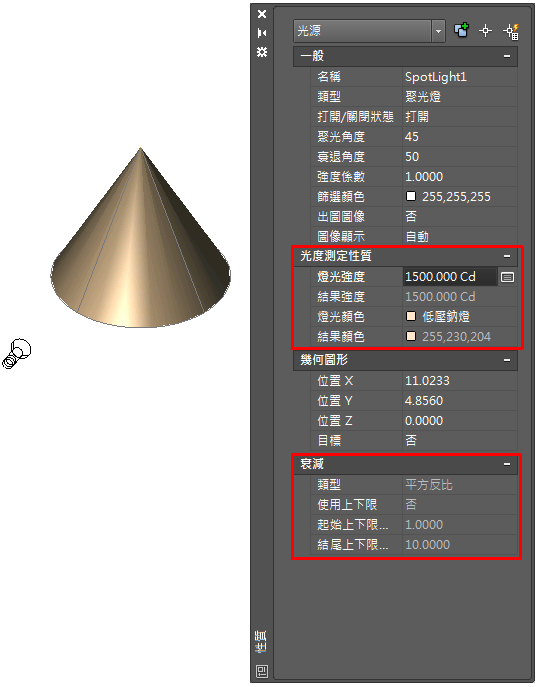Open palette properties gear icon
Image resolution: width=537 pixels, height=687 pixels.
262,52
